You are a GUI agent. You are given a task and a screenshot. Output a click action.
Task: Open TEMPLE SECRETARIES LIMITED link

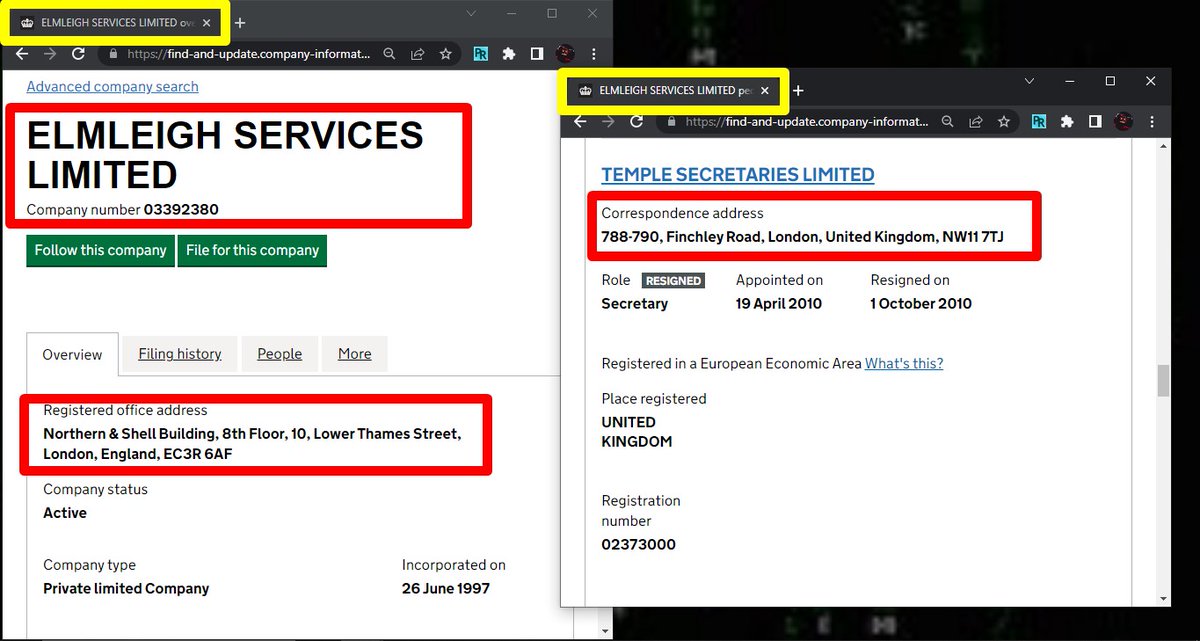click(738, 175)
